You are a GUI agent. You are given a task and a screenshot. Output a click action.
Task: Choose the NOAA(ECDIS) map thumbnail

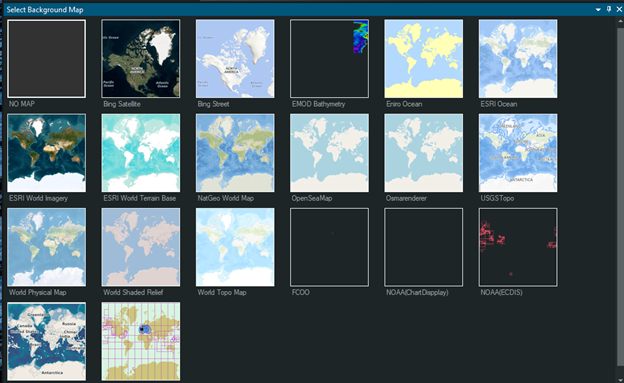(518, 247)
